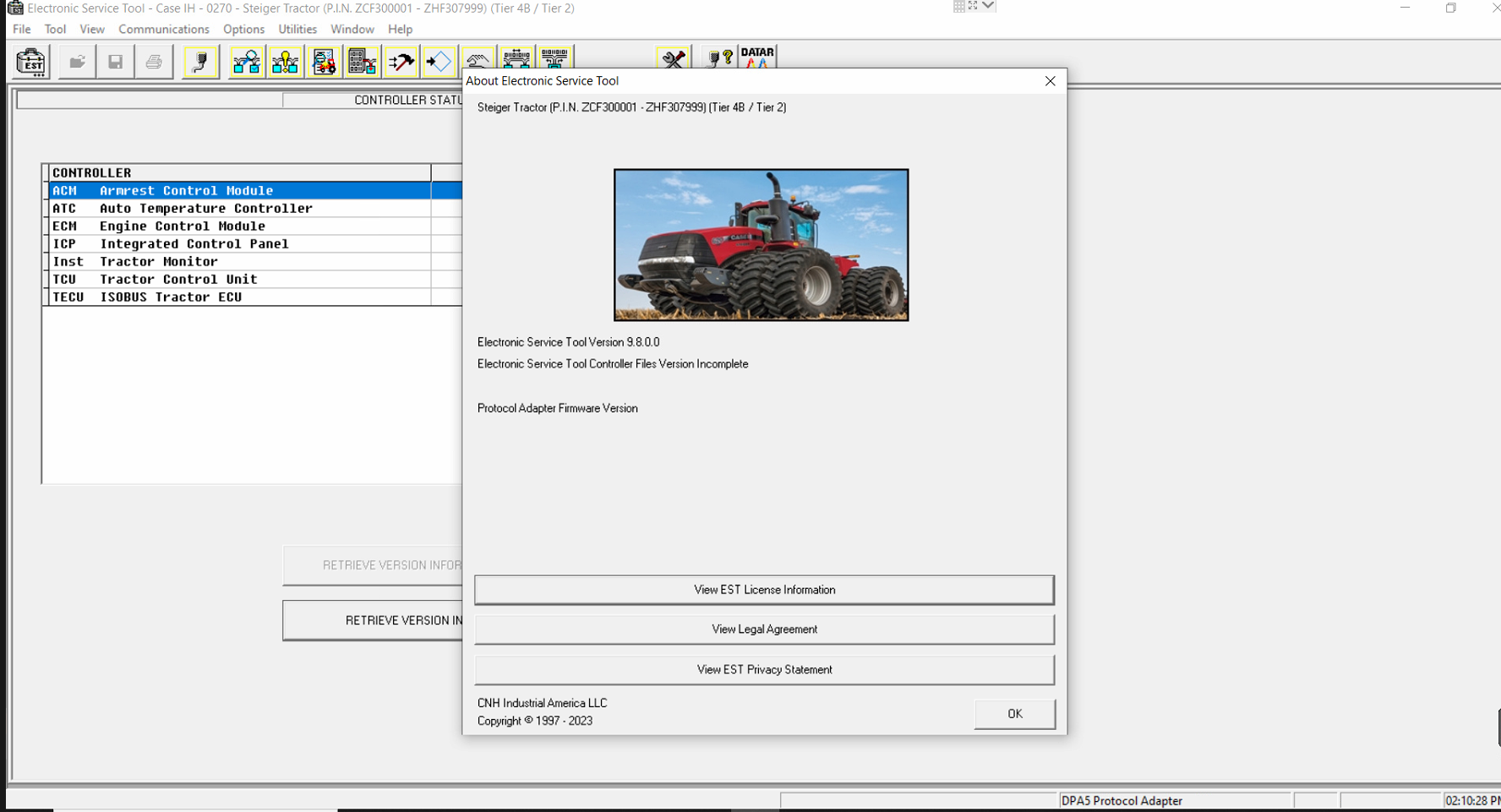Click the status bar clock 02:10:28 PM
Screen dimensions: 1501x812
[1472, 800]
